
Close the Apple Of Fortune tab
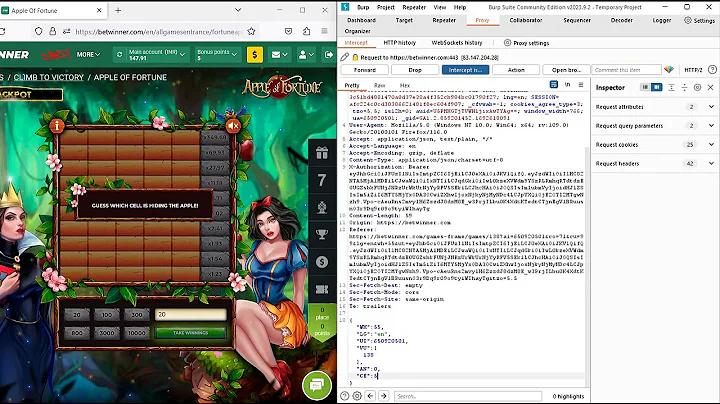99,10
